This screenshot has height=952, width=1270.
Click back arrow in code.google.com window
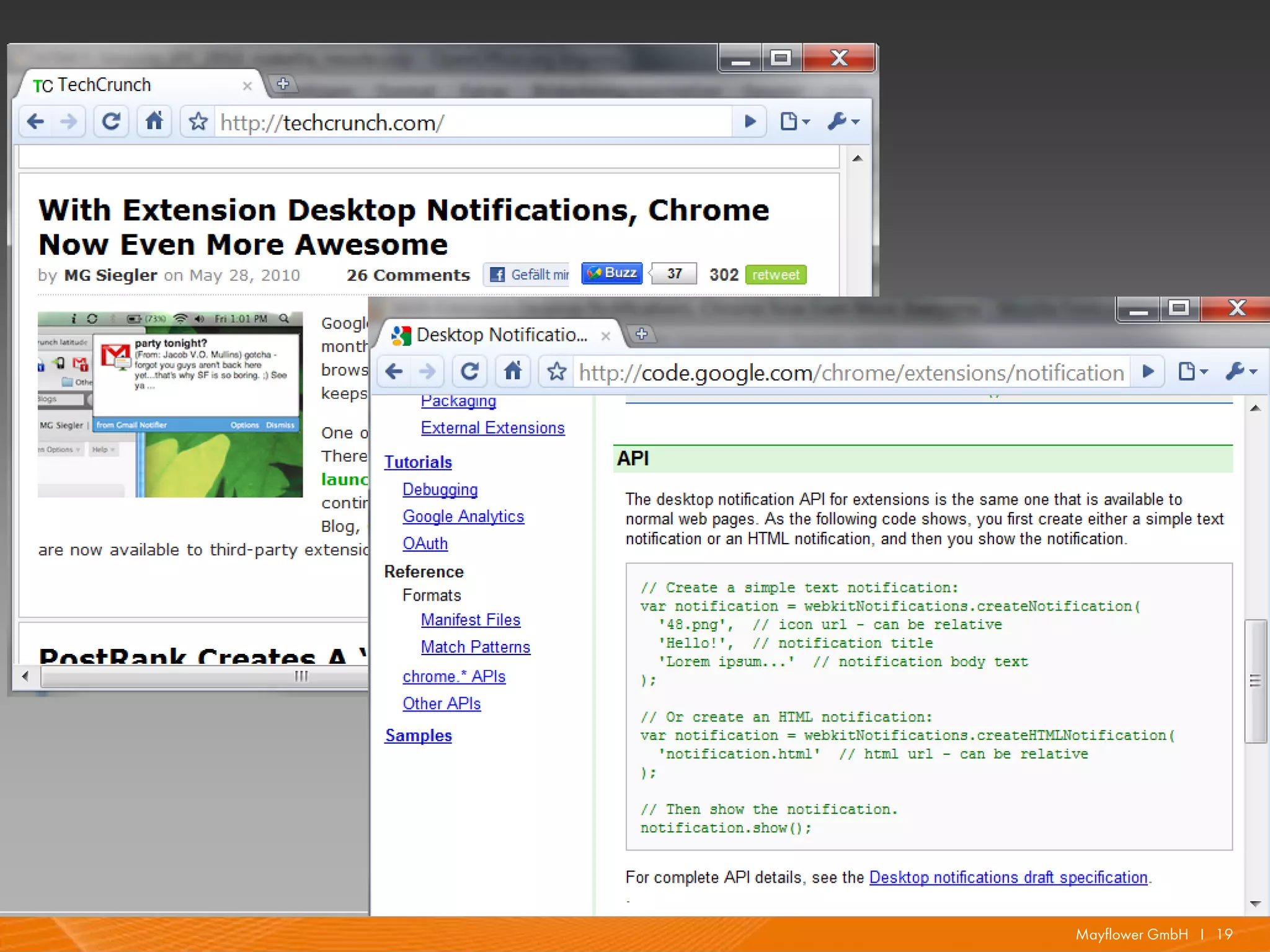click(394, 371)
